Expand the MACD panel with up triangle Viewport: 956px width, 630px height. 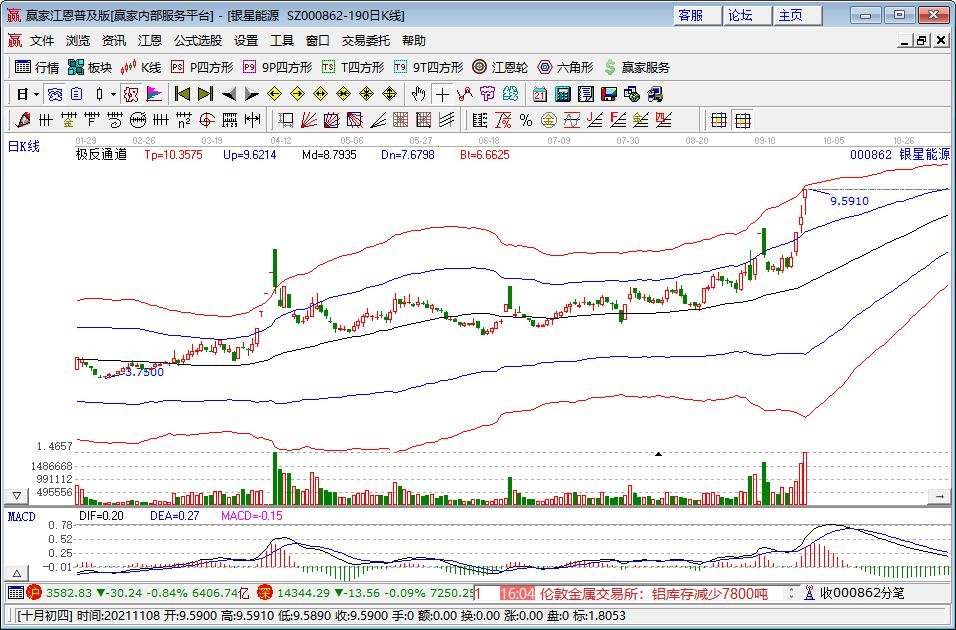tap(16, 573)
